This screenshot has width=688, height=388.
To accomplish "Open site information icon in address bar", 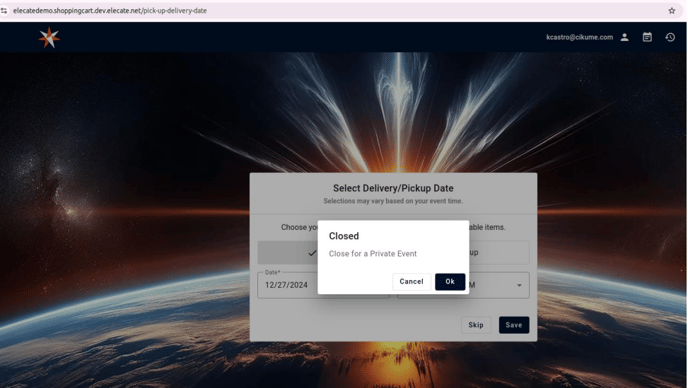I will [x=4, y=11].
